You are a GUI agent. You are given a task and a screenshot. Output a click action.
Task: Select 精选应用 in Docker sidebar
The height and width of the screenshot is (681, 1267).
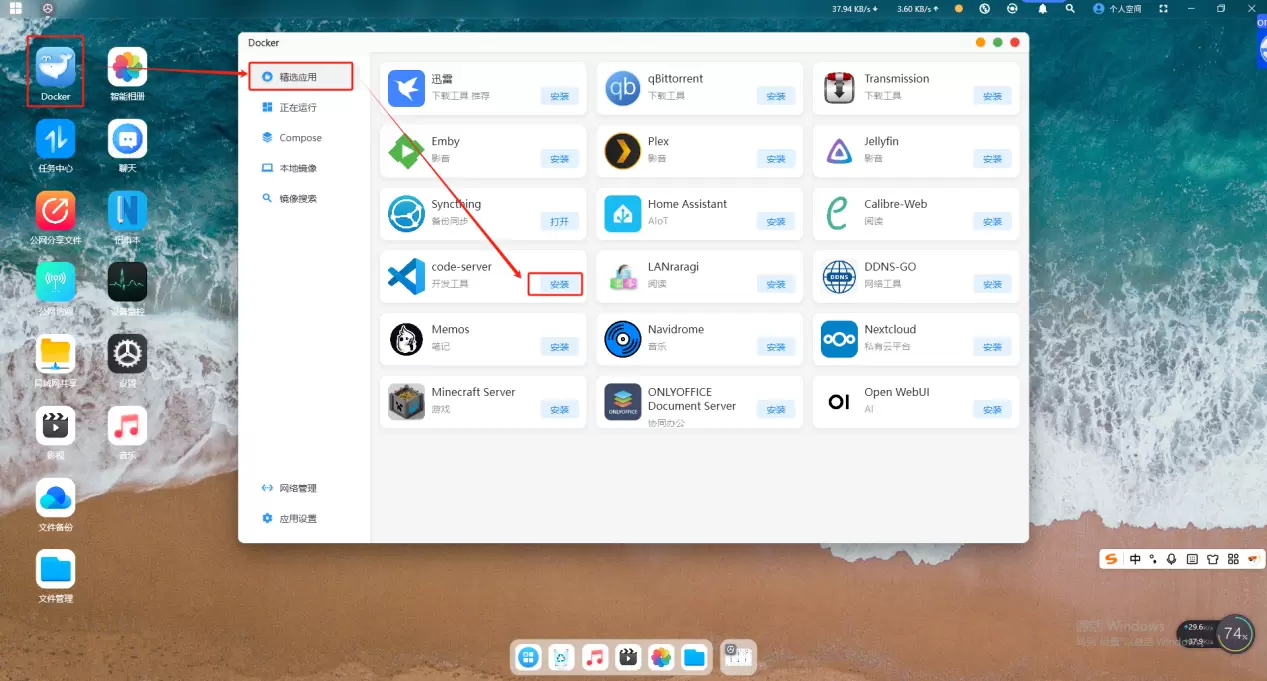coord(299,76)
